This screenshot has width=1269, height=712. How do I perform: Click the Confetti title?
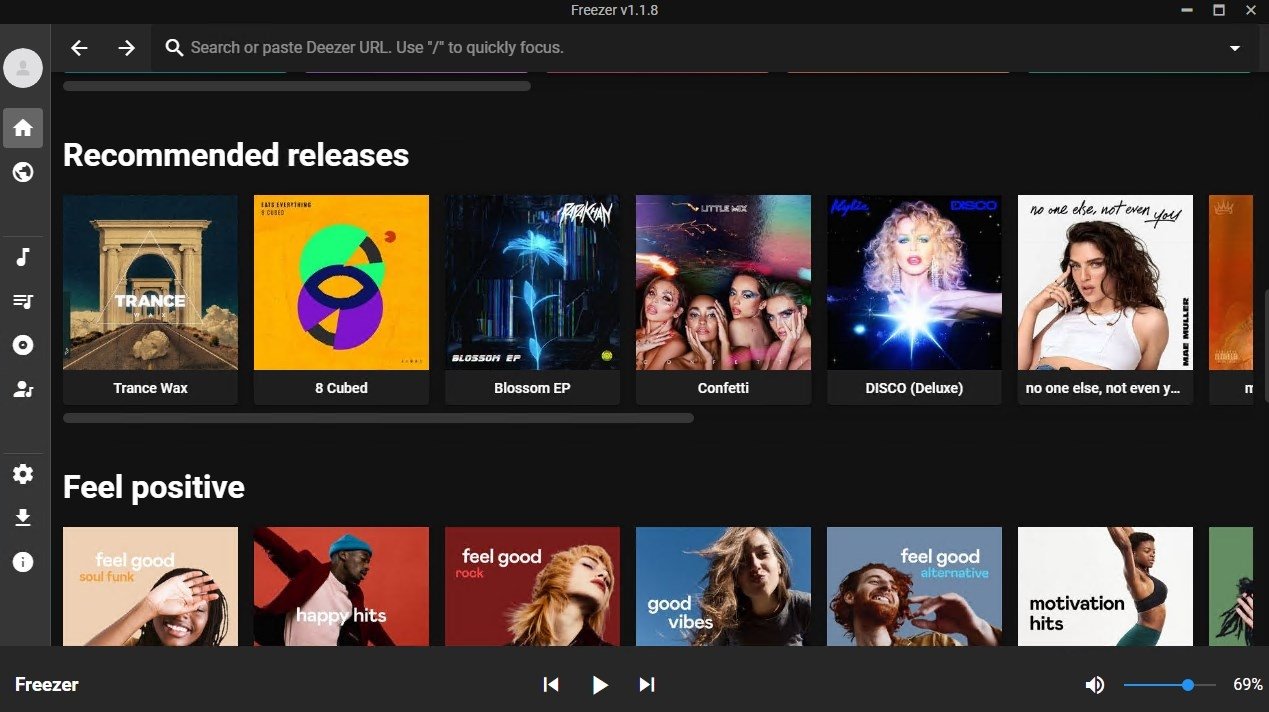click(723, 388)
